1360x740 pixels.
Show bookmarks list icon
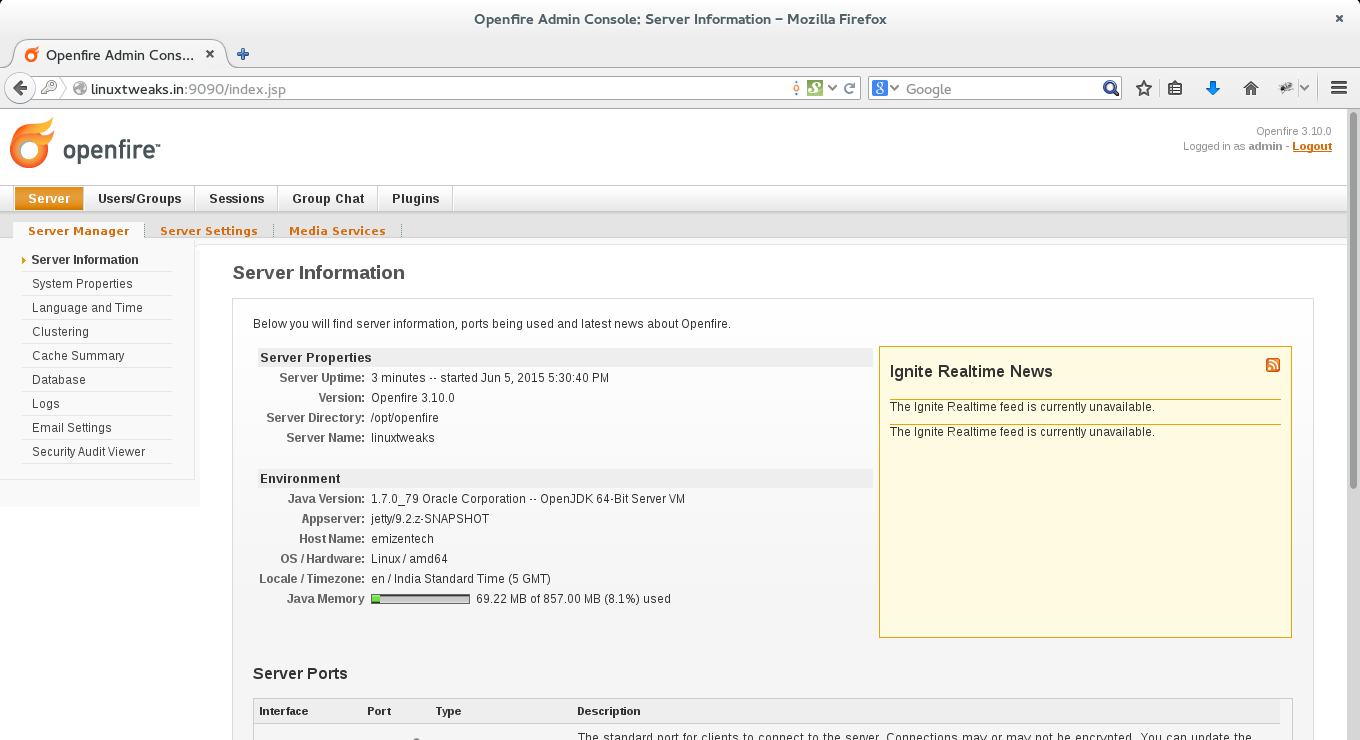click(x=1175, y=88)
